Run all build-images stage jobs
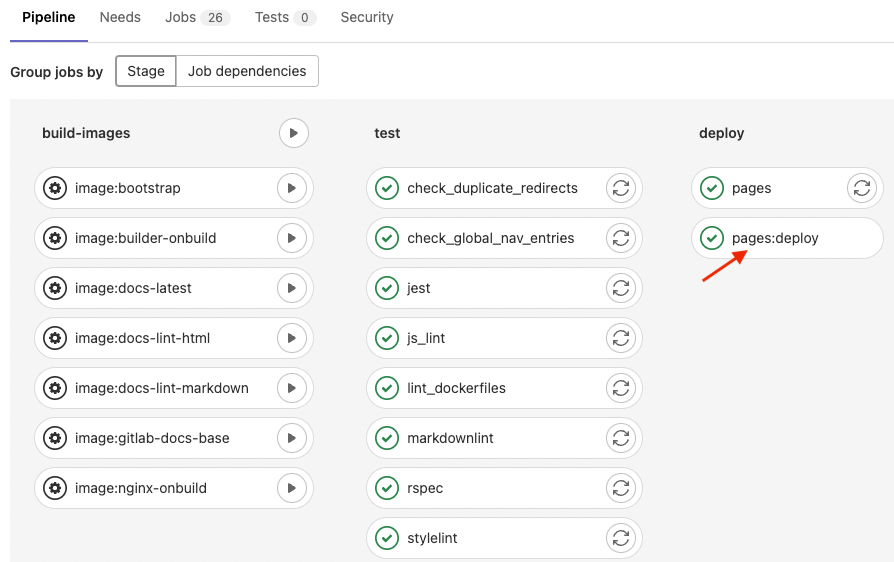Screen dimensions: 894x562 pos(293,133)
